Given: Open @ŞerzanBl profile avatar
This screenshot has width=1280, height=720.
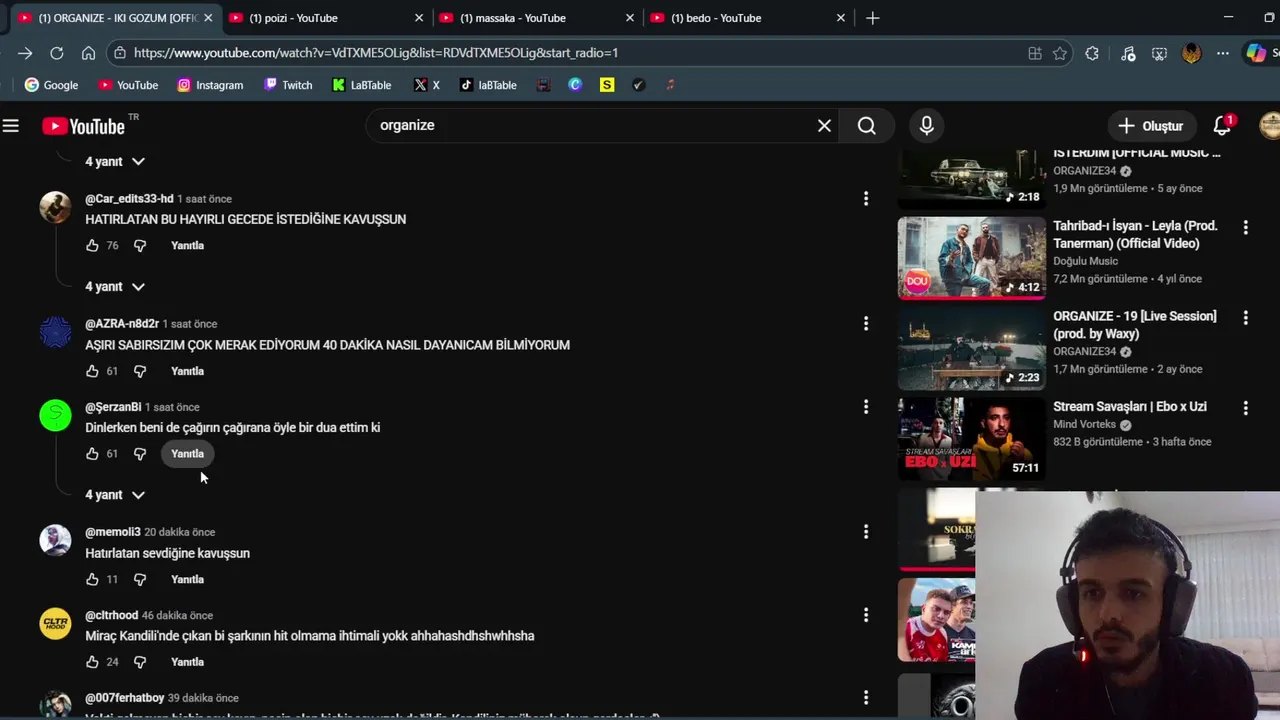Looking at the screenshot, I should (55, 415).
